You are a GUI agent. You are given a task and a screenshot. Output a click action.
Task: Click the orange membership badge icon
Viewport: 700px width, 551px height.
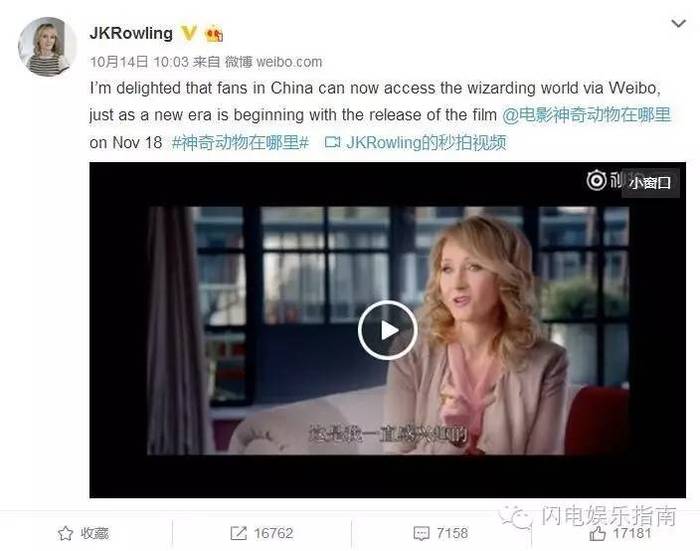pos(214,34)
